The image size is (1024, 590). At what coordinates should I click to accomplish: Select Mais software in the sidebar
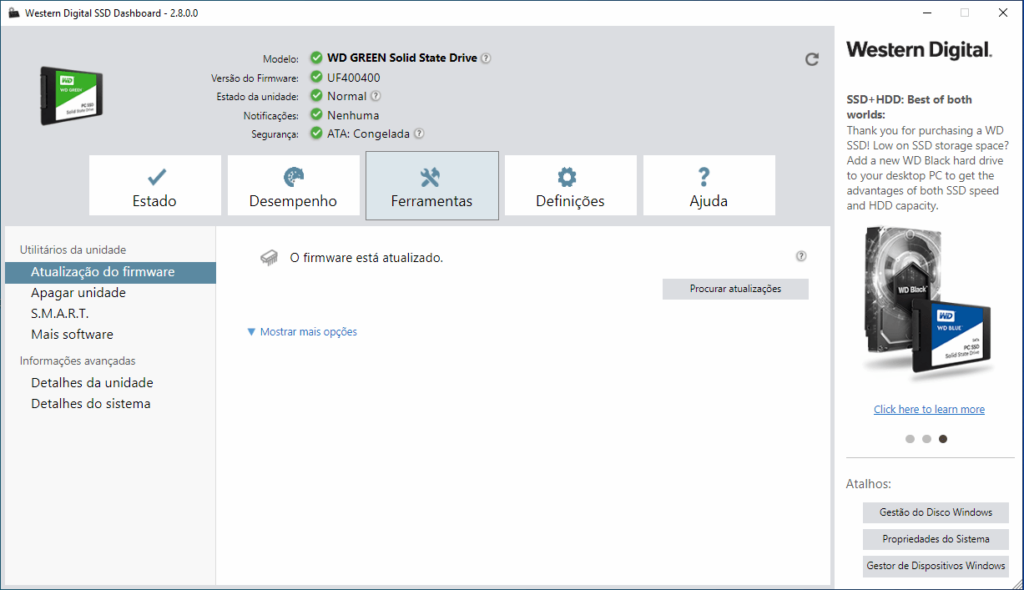[x=72, y=335]
